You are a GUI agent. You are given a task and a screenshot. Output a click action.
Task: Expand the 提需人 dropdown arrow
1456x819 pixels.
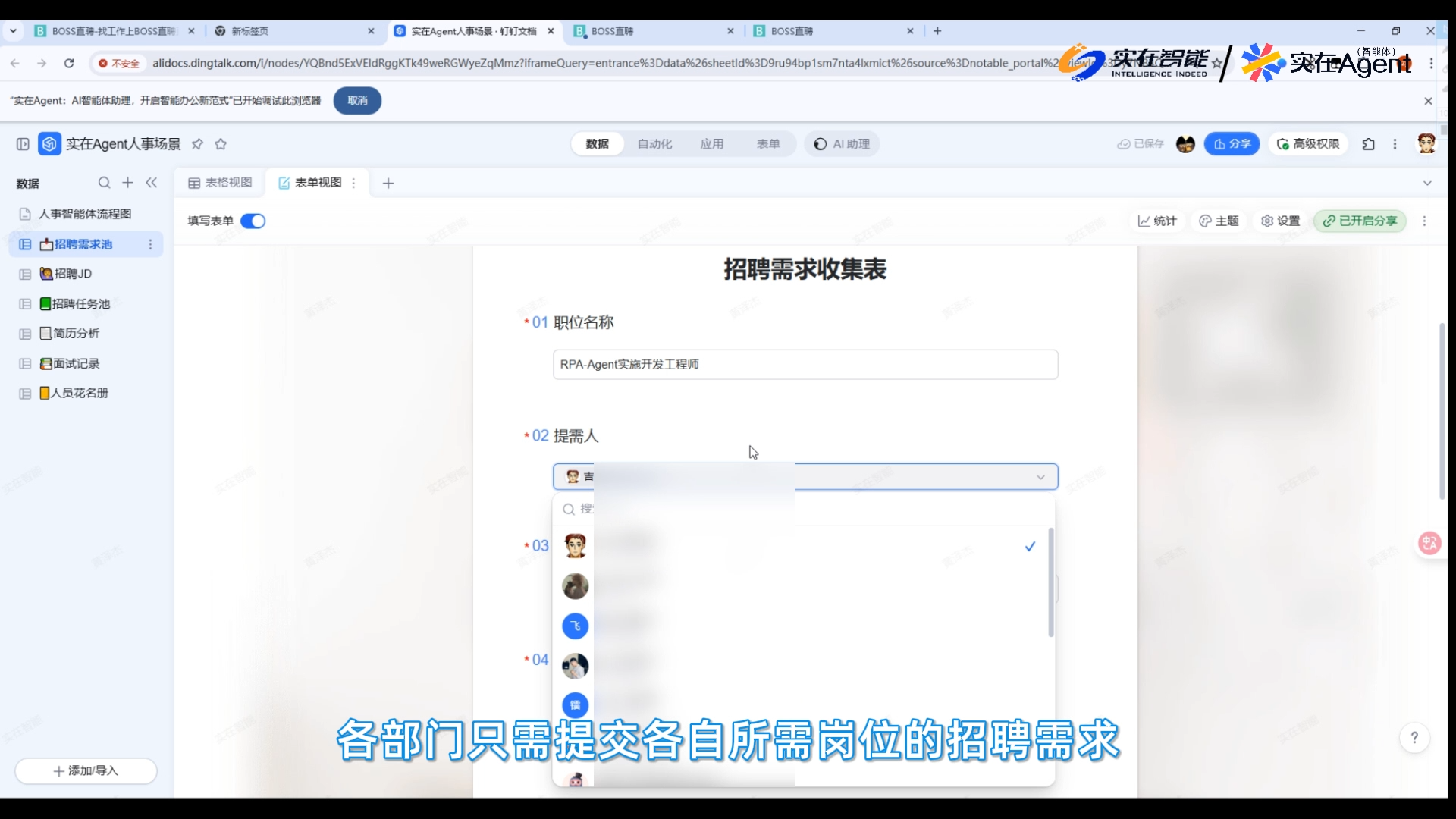(1040, 477)
